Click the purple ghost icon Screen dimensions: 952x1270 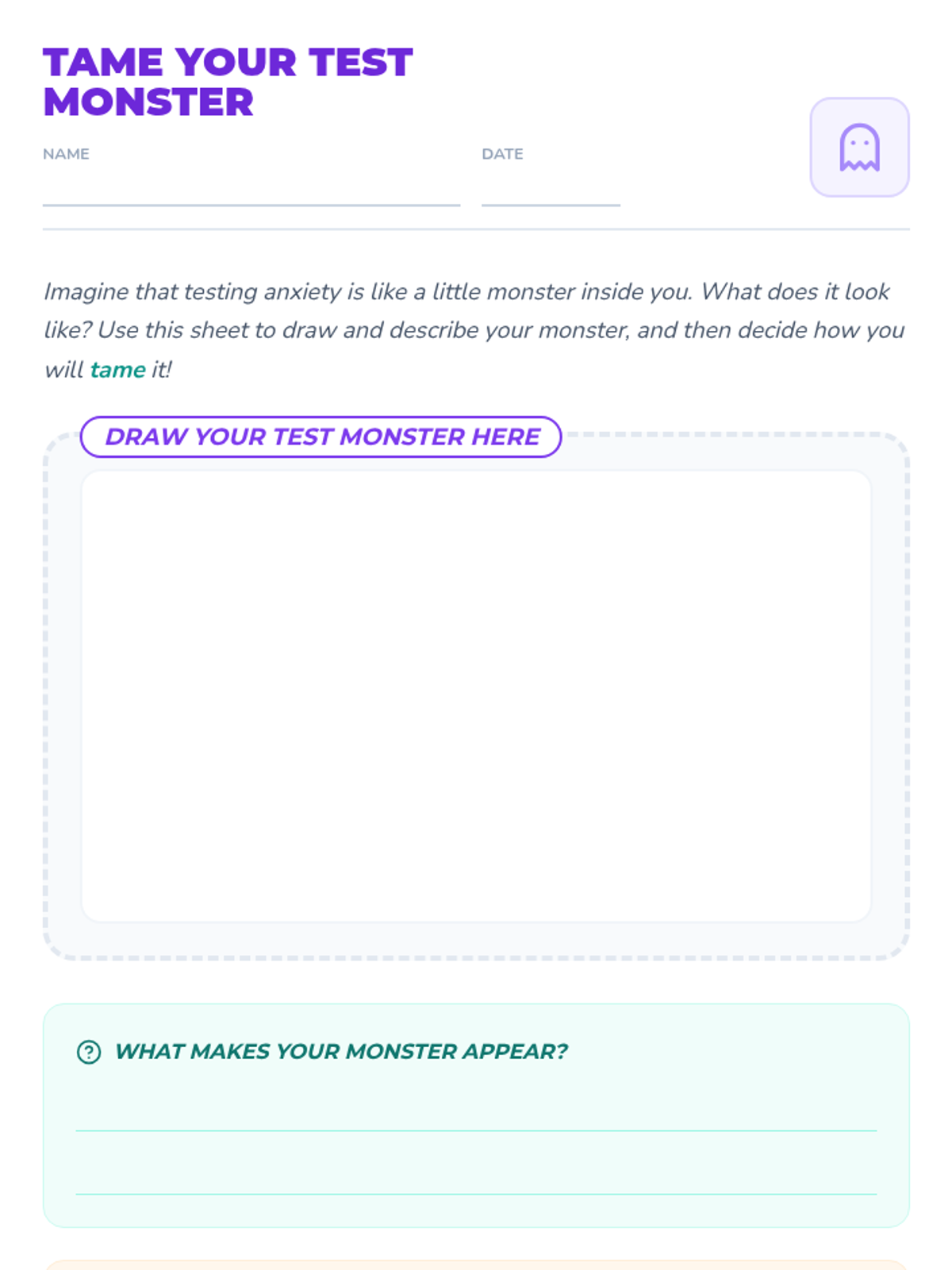pos(859,148)
